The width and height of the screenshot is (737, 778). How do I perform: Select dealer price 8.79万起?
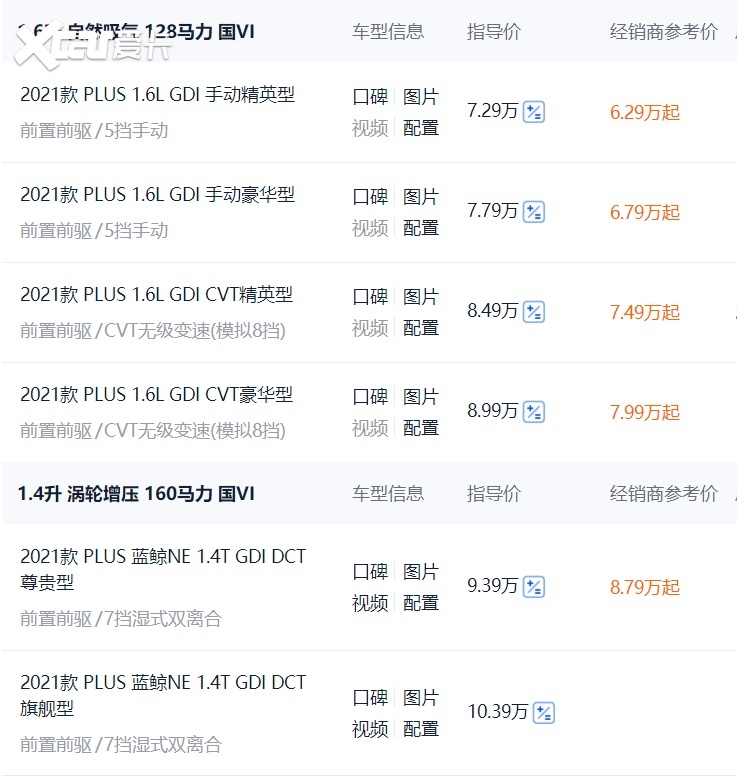pyautogui.click(x=645, y=587)
